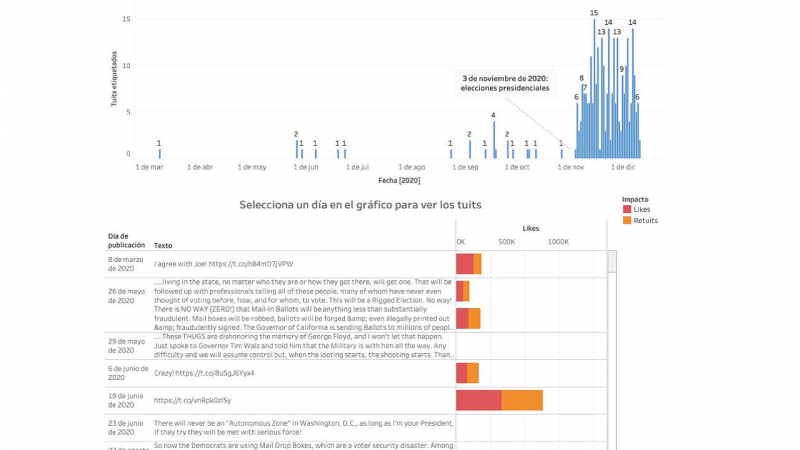Image resolution: width=800 pixels, height=450 pixels.
Task: Select the March bar labeled 1
Action: (x=160, y=154)
